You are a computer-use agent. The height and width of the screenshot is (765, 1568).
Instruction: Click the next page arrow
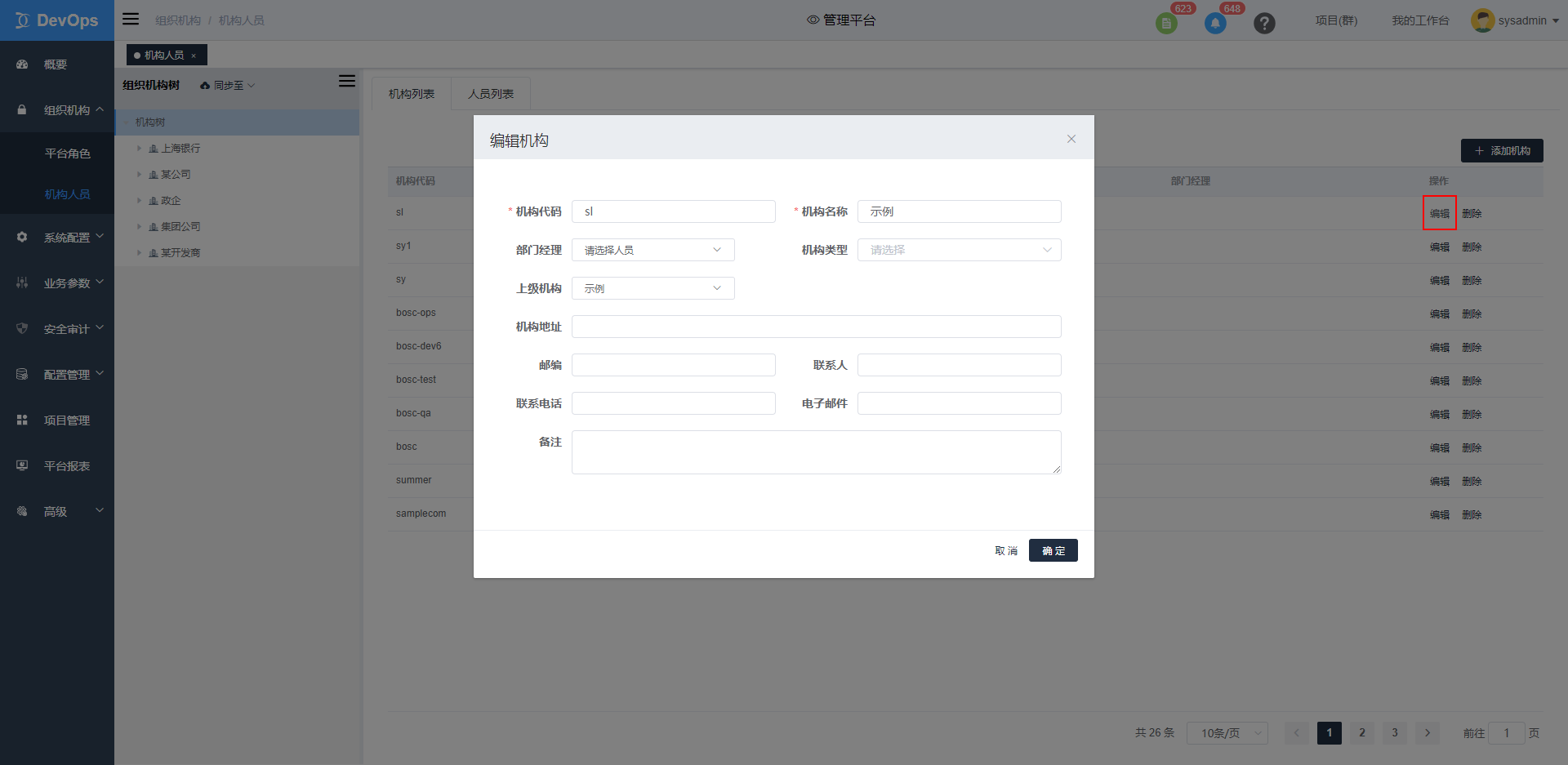click(x=1428, y=733)
